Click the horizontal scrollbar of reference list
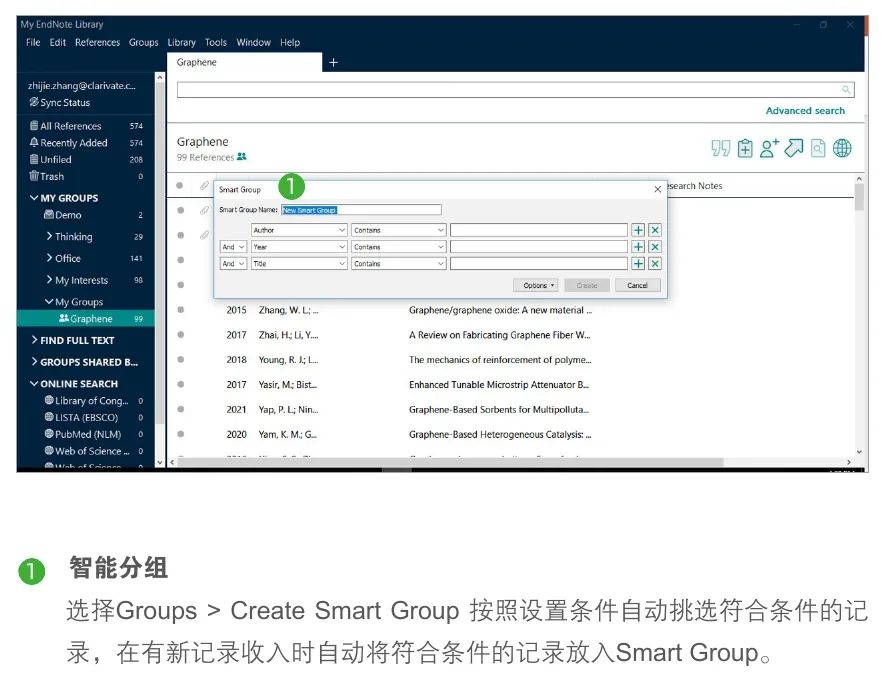The height and width of the screenshot is (689, 887). (x=450, y=462)
